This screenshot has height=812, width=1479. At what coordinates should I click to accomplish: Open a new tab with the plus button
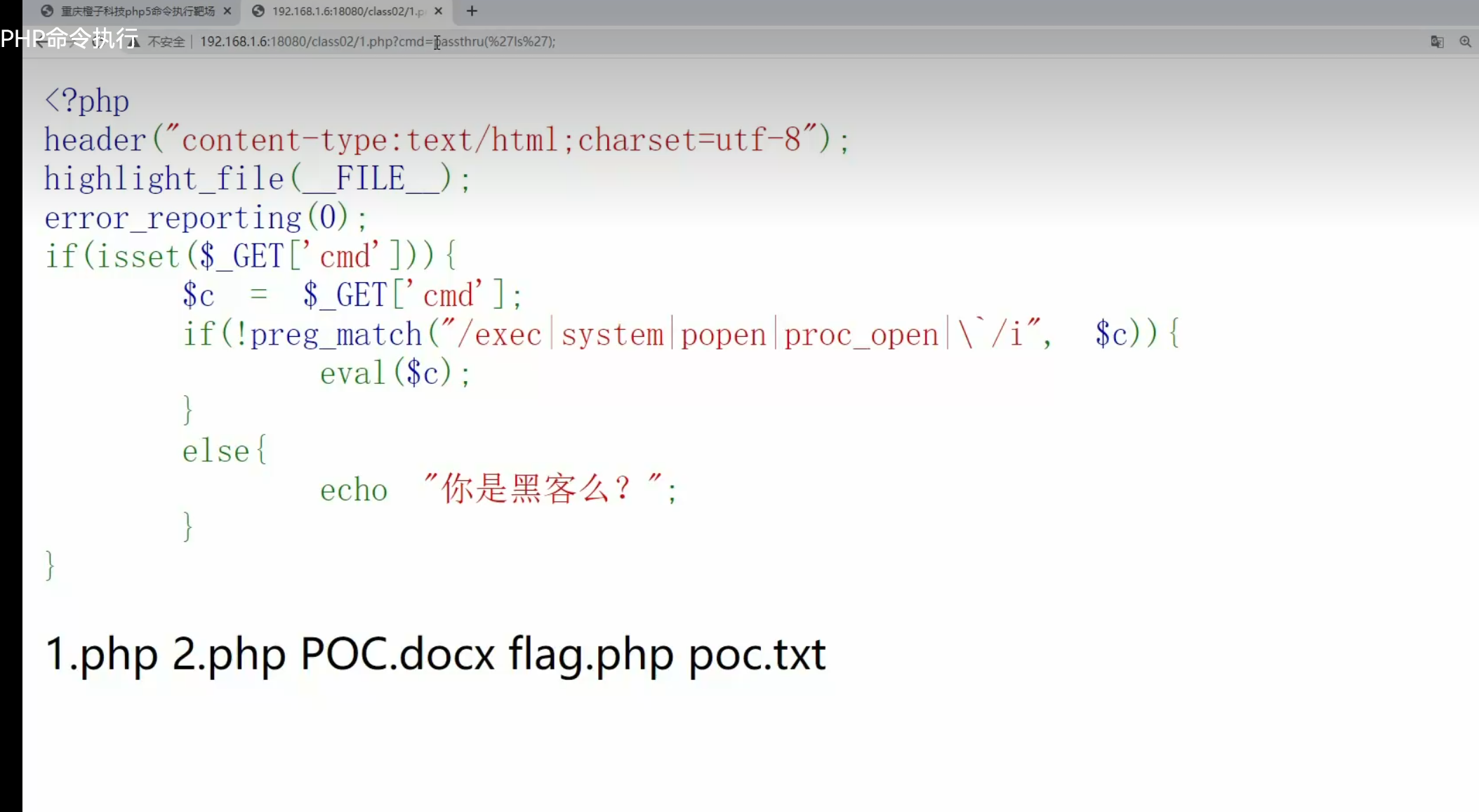click(472, 11)
